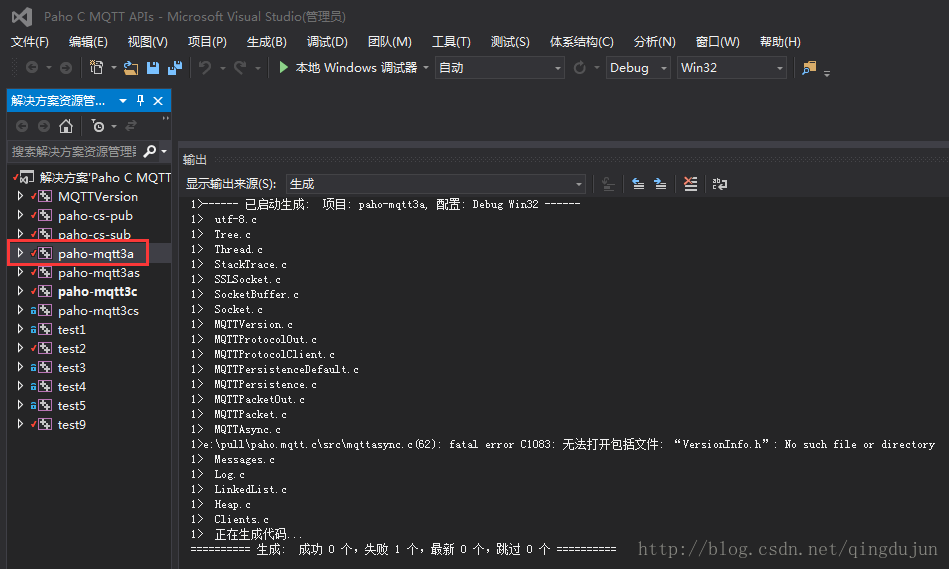The image size is (949, 569).
Task: Expand the test9 project node
Action: pyautogui.click(x=20, y=424)
